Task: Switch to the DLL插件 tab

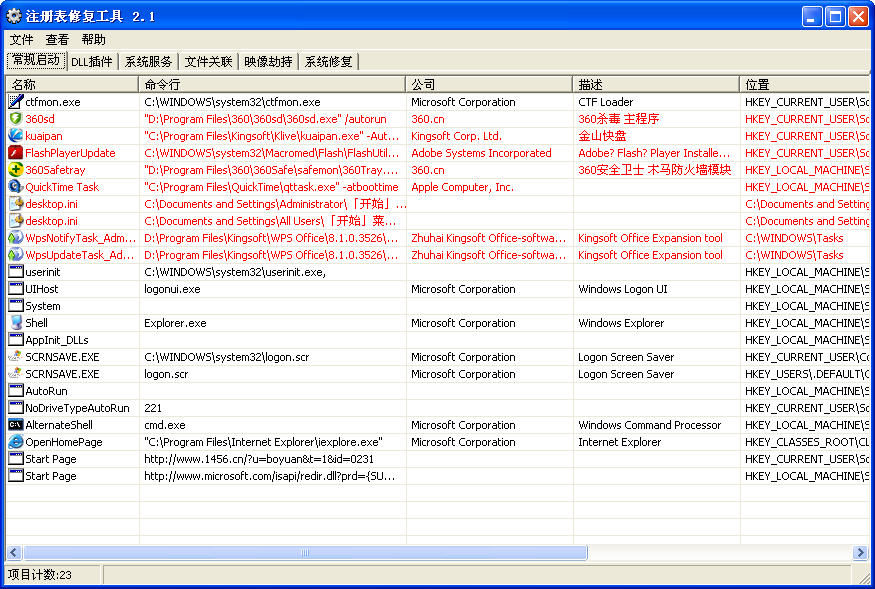Action: [92, 62]
